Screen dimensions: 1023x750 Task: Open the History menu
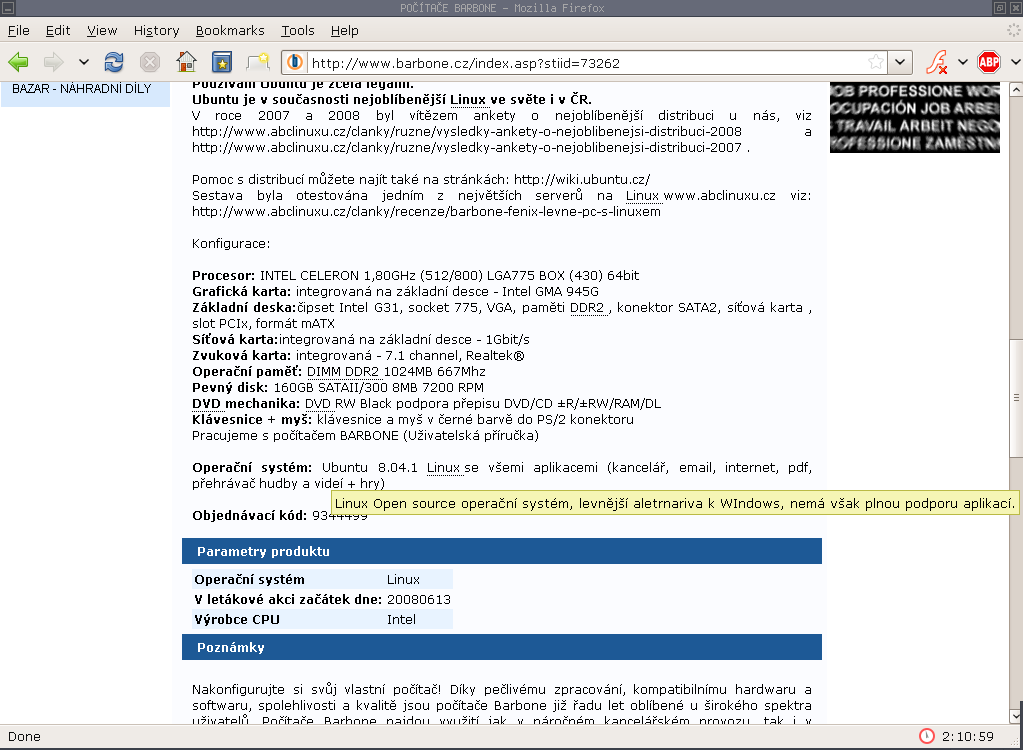[157, 31]
